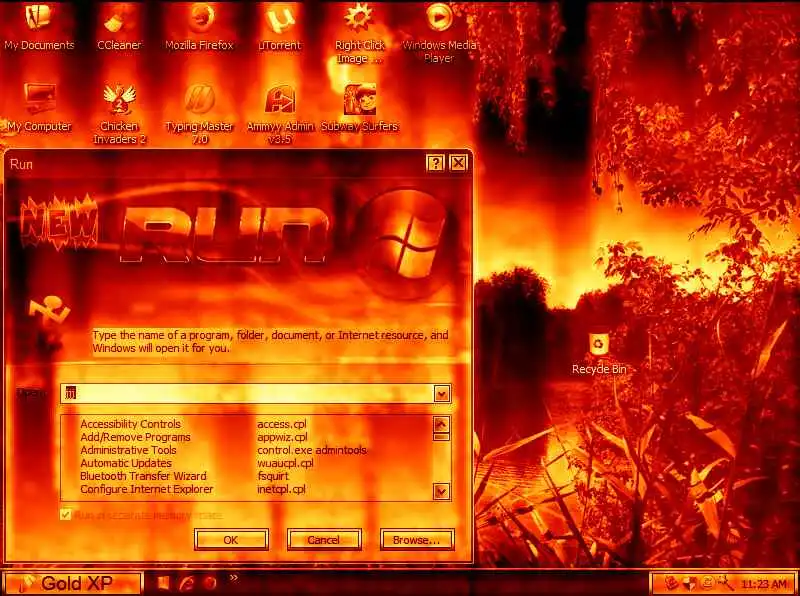
Task: Select the Add/Remove Programs entry
Action: coord(135,437)
